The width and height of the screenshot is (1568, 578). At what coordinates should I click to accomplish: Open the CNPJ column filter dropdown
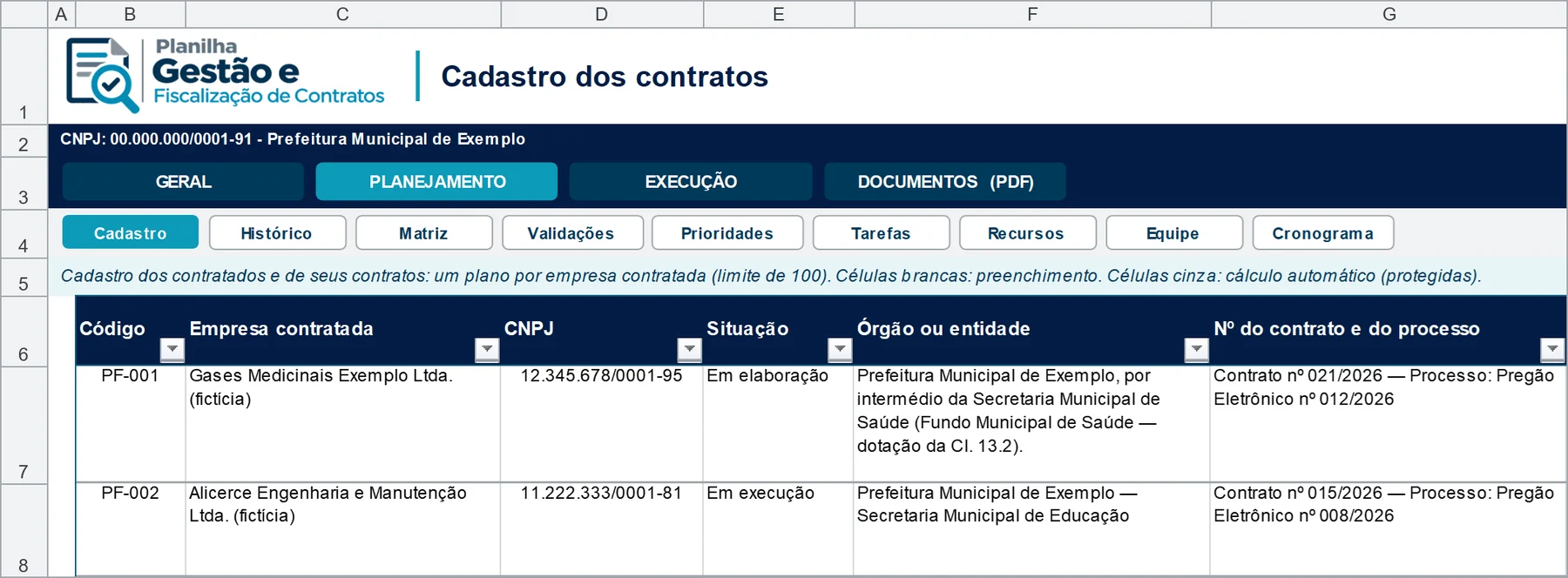pyautogui.click(x=690, y=350)
